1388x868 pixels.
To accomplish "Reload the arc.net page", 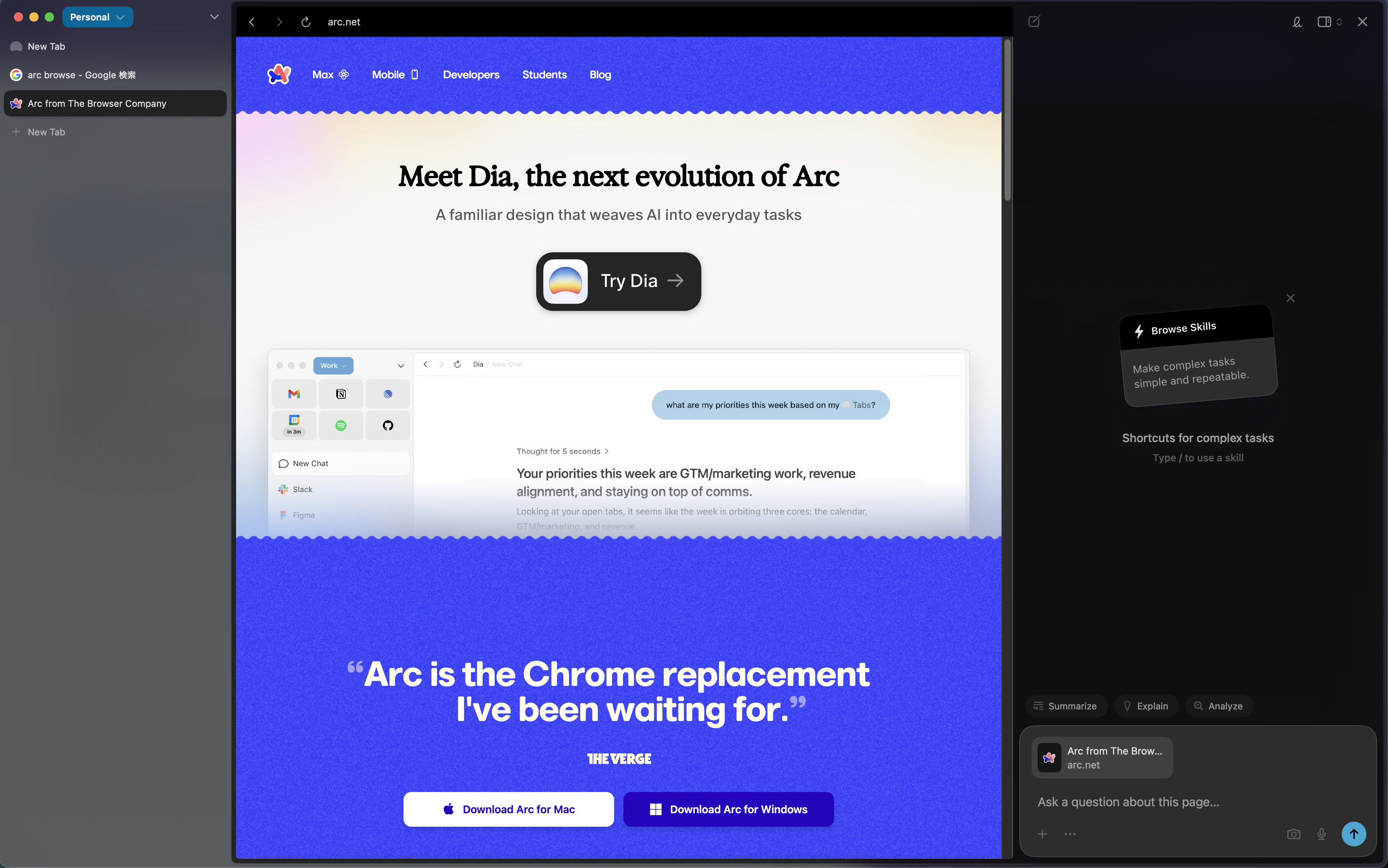I will (x=306, y=22).
